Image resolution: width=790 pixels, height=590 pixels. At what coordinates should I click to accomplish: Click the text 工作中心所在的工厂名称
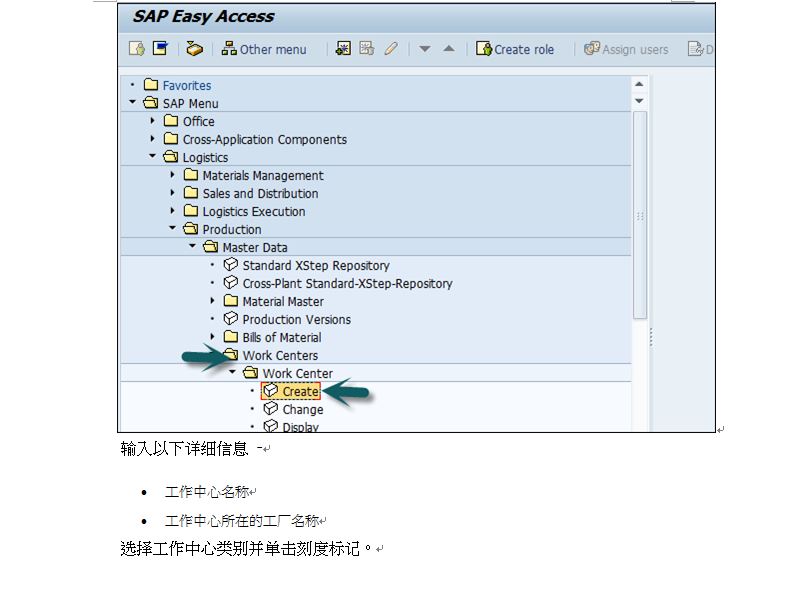[x=242, y=520]
